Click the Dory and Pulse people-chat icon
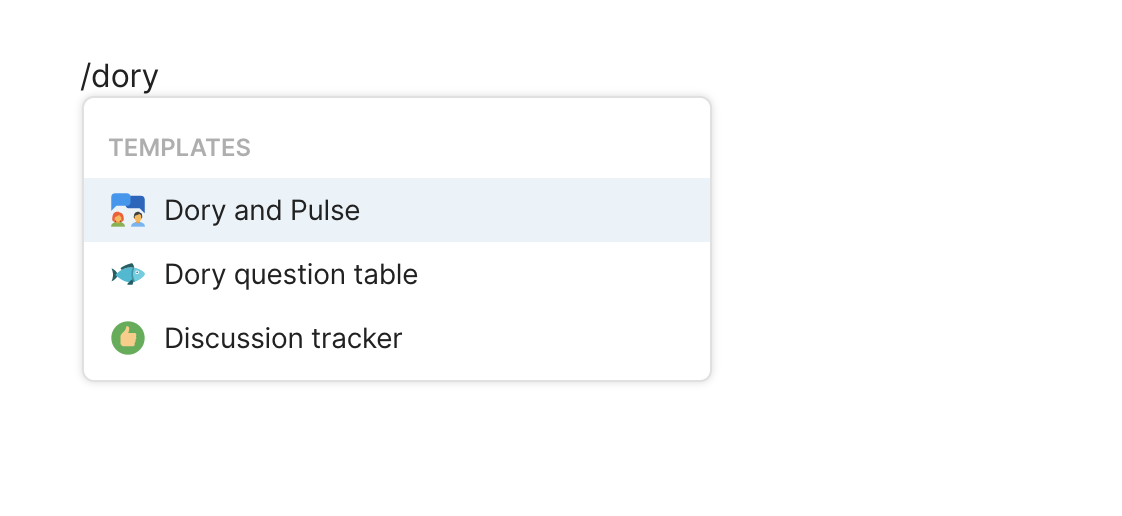 point(128,210)
